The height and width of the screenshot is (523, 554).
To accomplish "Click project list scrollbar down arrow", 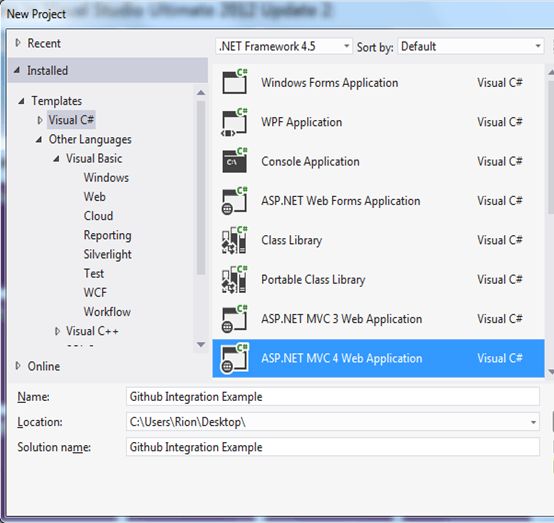I will [550, 371].
